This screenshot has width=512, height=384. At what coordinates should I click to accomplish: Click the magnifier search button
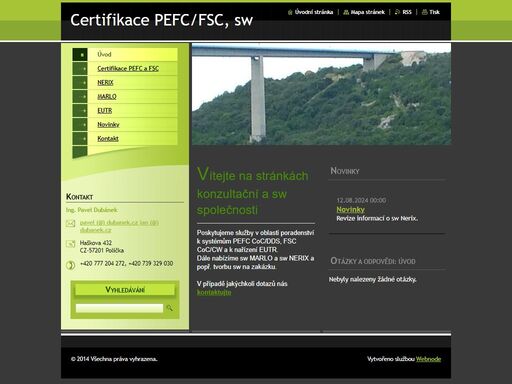169,308
